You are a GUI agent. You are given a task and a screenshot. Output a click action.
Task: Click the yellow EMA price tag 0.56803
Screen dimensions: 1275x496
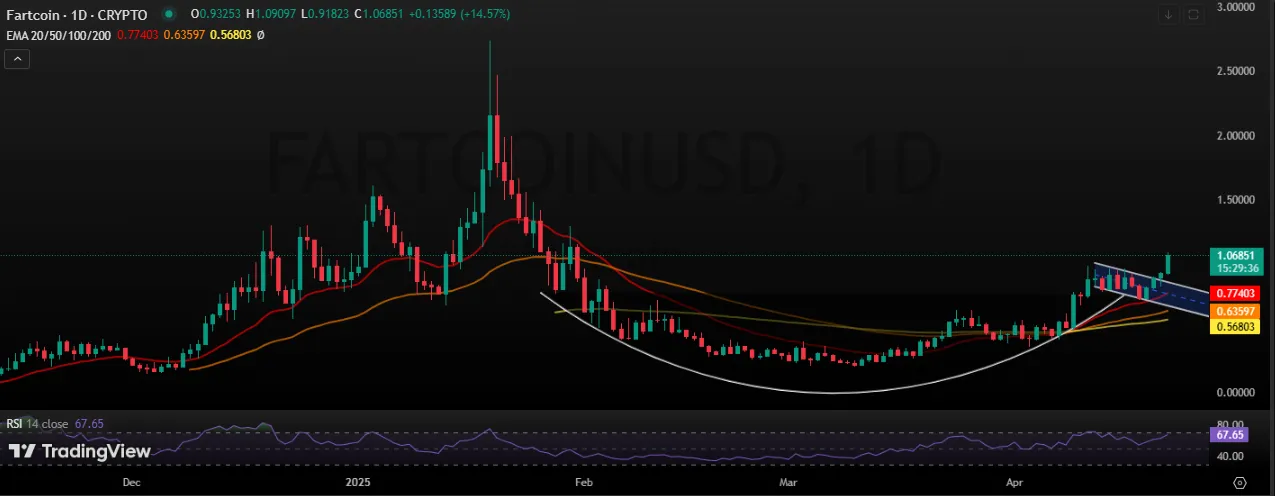pyautogui.click(x=1238, y=326)
